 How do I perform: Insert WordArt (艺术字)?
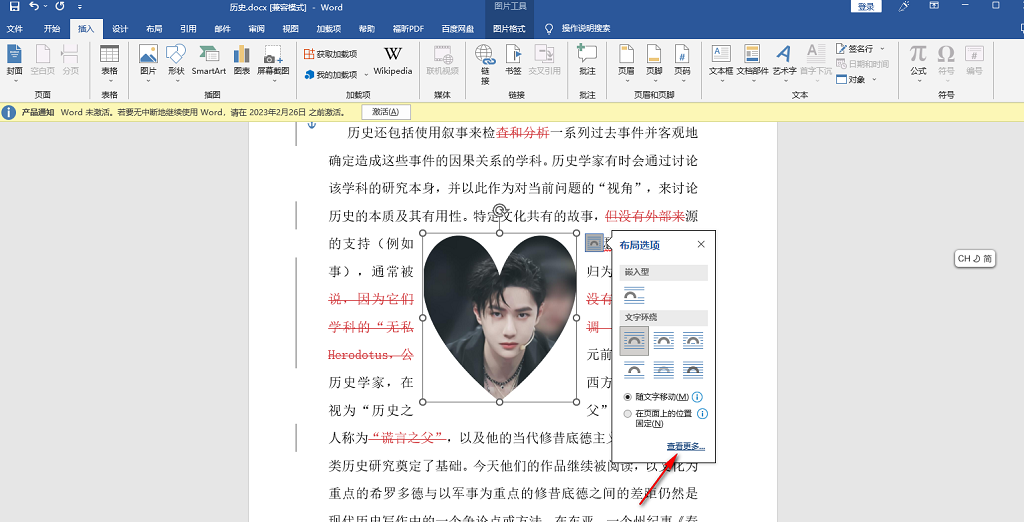pyautogui.click(x=784, y=63)
